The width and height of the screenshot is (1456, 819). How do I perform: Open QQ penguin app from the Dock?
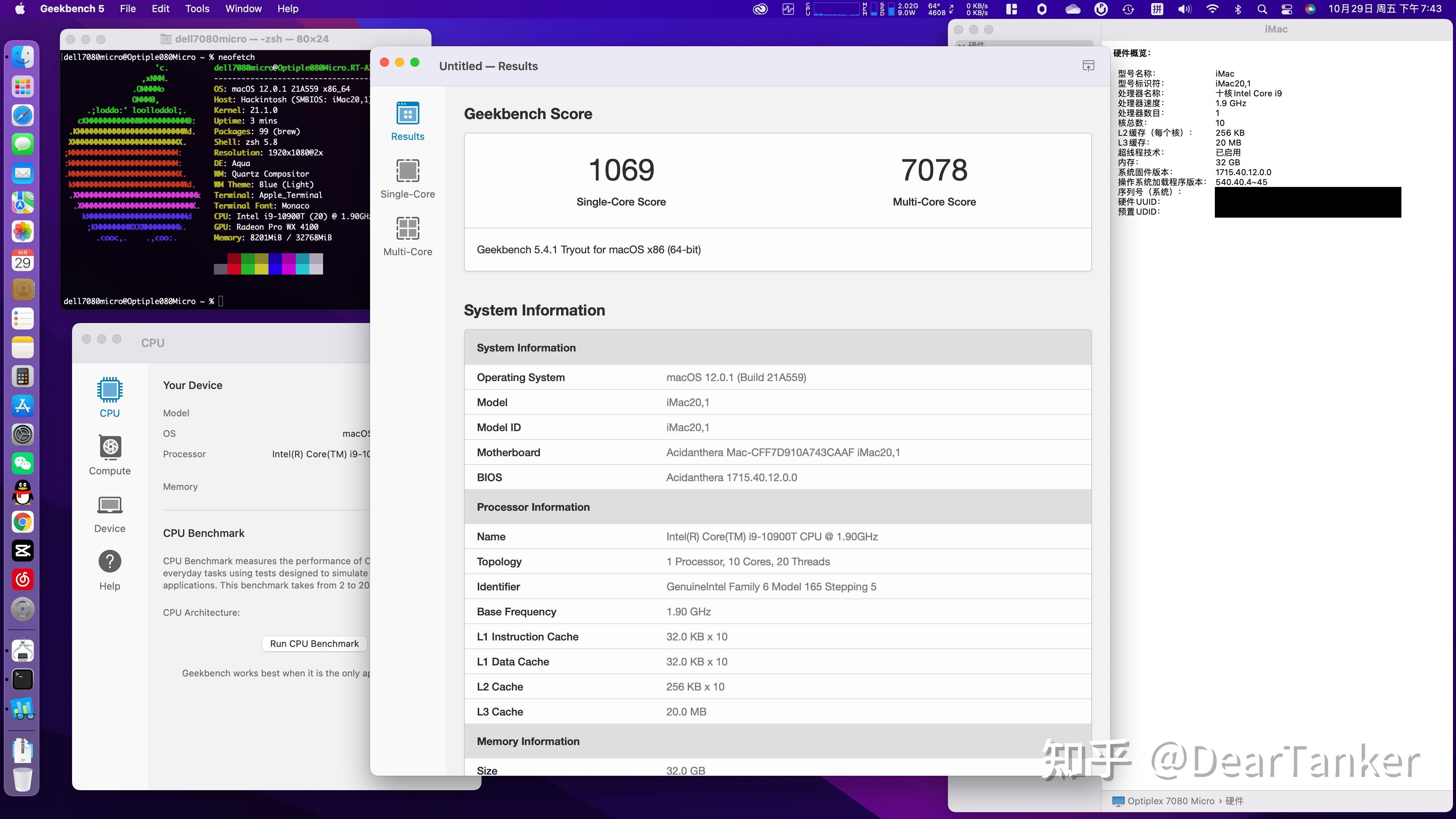[x=23, y=492]
